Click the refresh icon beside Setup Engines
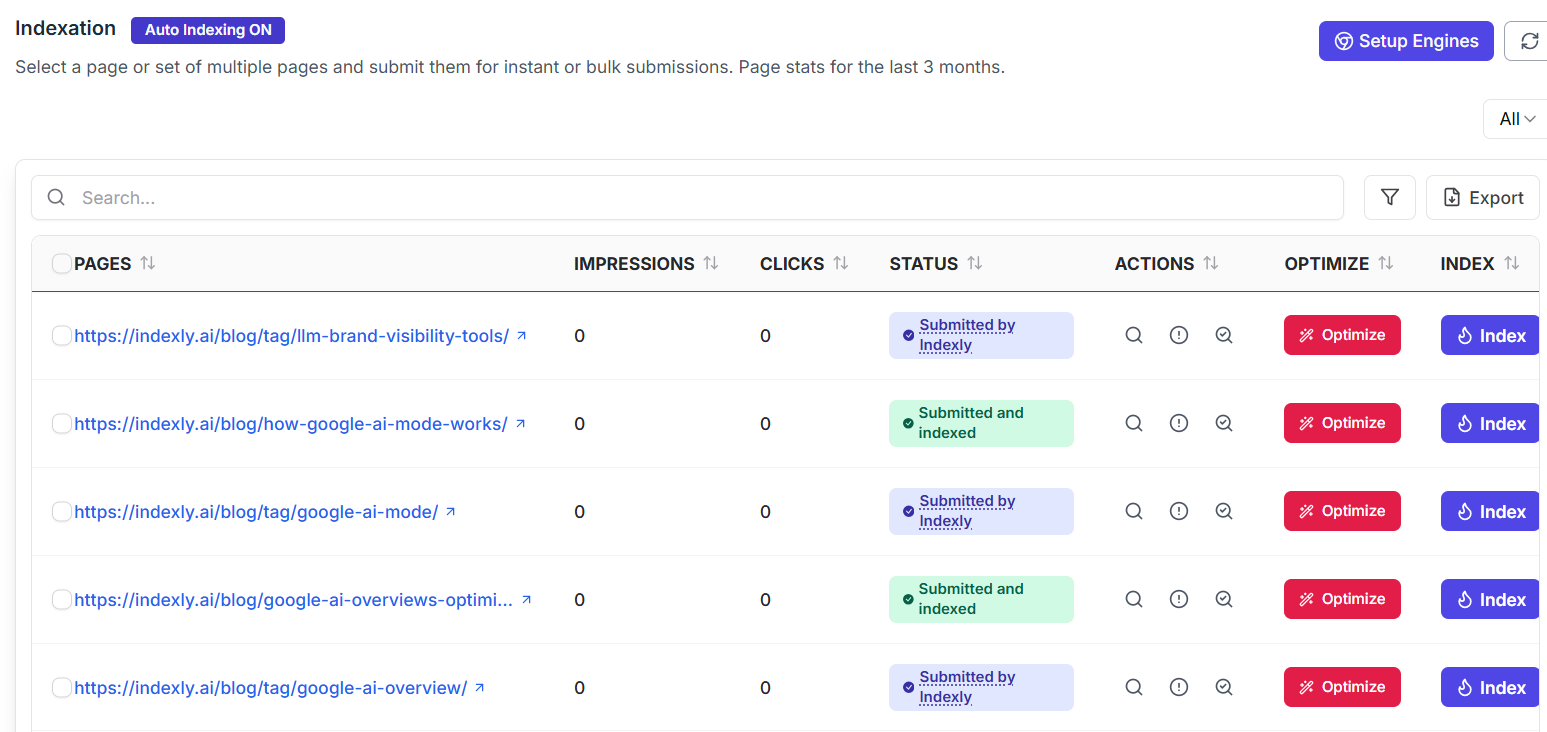The height and width of the screenshot is (732, 1547). point(1528,41)
